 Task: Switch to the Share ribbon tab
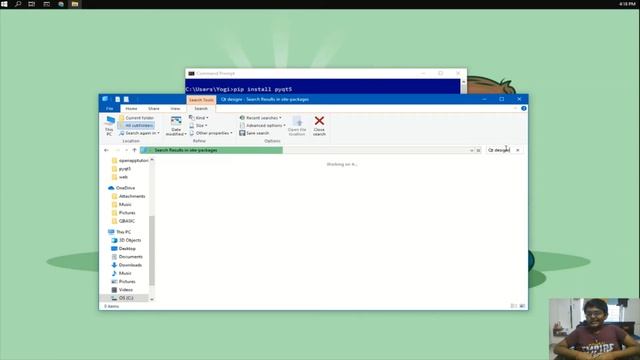pos(154,109)
